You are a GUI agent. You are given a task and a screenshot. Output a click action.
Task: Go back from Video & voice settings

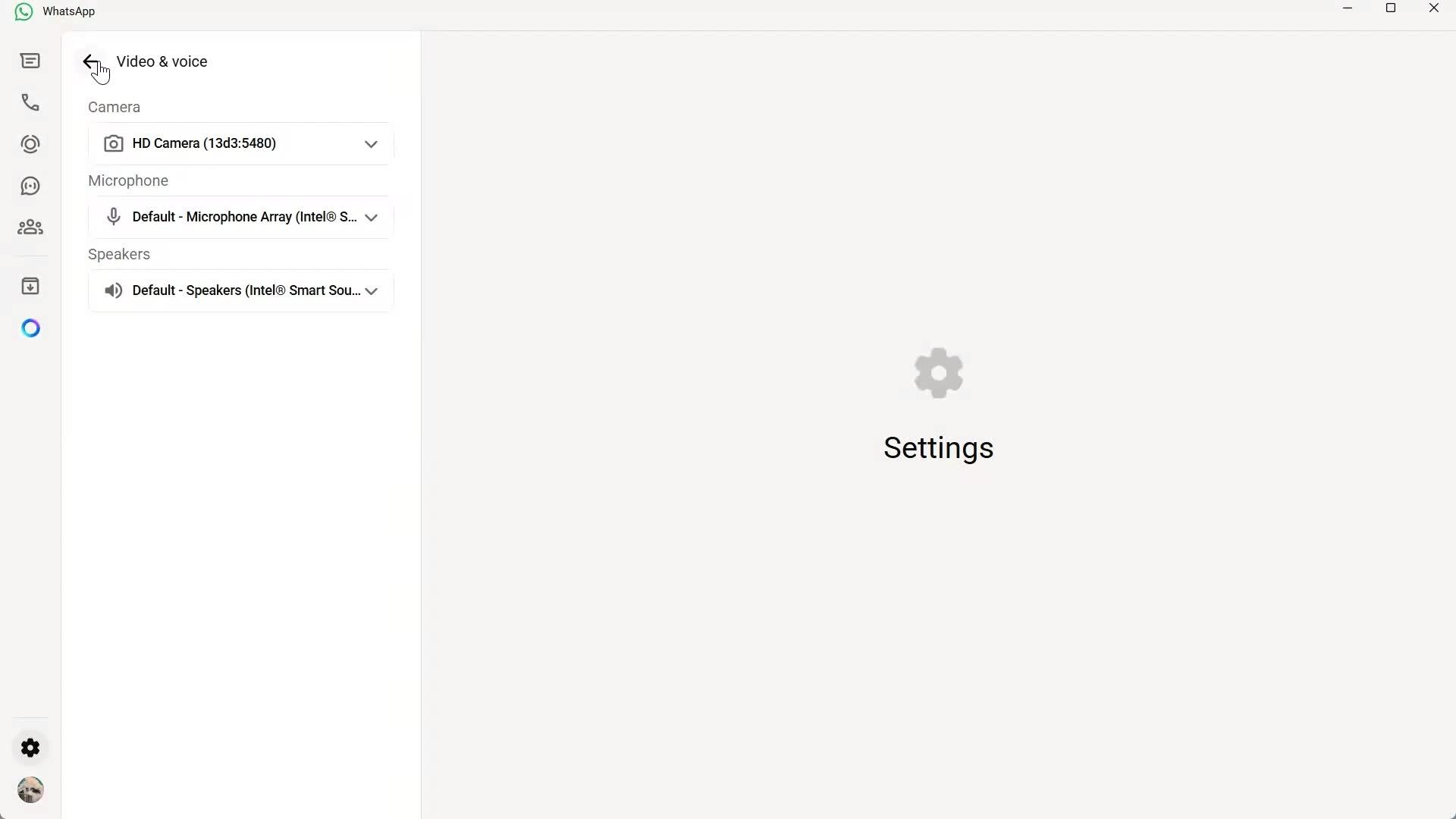pyautogui.click(x=91, y=61)
